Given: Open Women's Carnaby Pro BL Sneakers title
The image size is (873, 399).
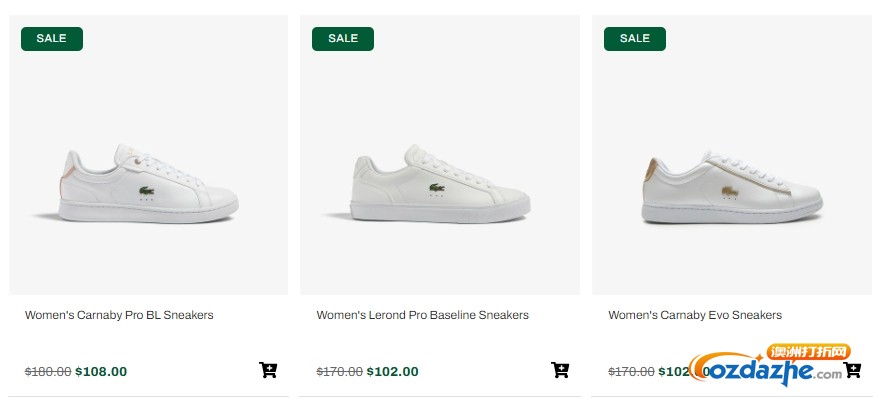Looking at the screenshot, I should 119,315.
